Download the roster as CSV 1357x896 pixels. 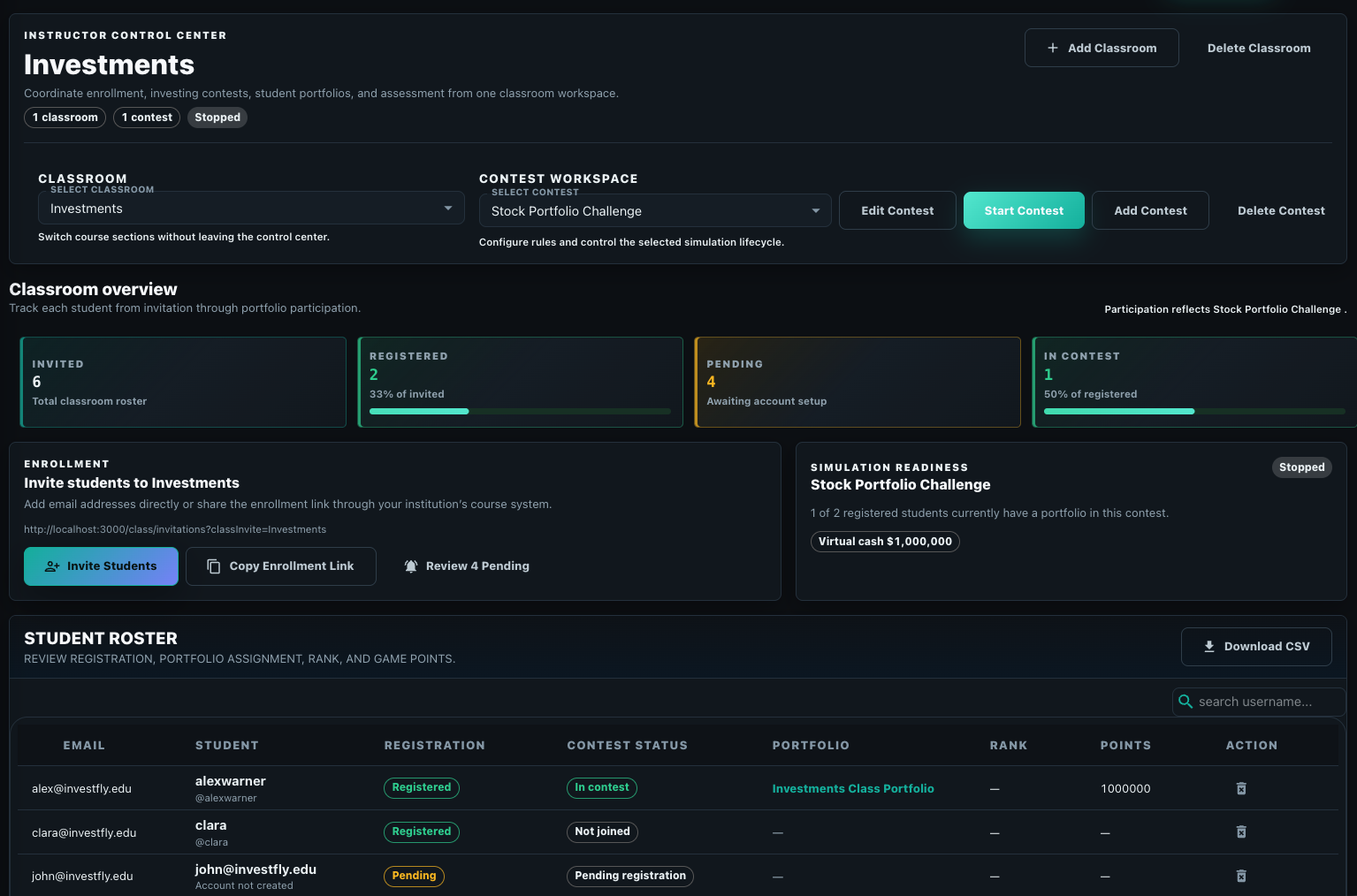coord(1256,647)
